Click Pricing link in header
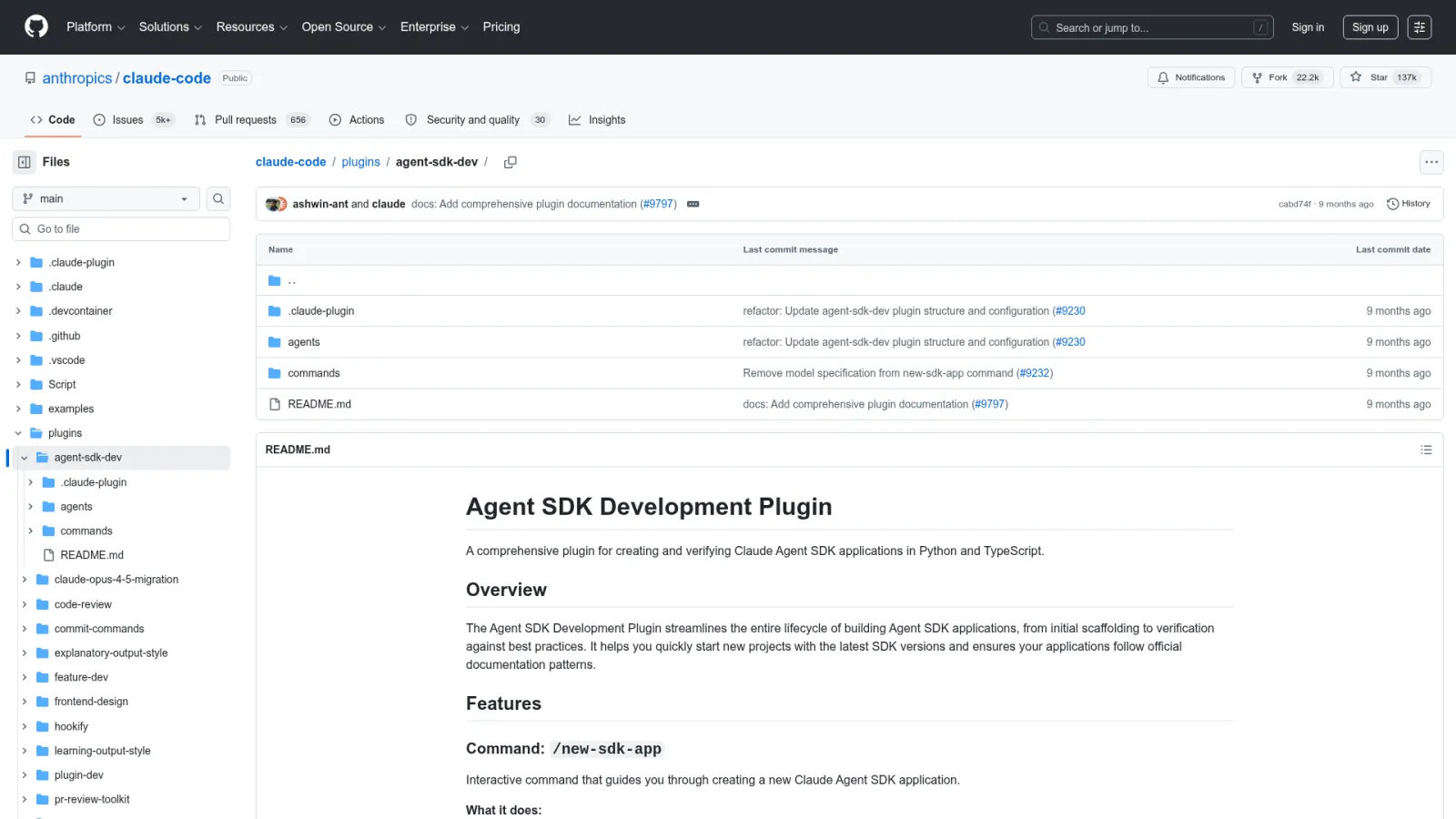This screenshot has height=819, width=1456. point(501,27)
